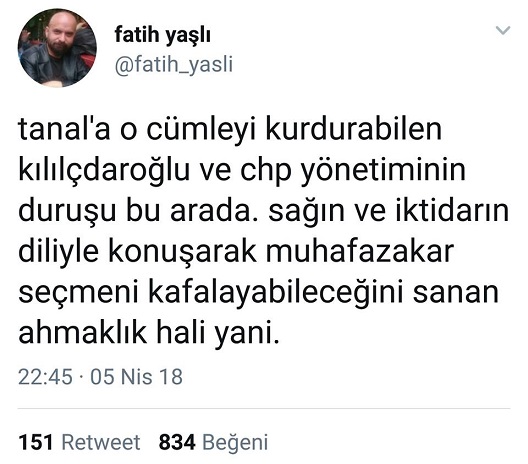This screenshot has height=464, width=528.
Task: Select the word yönetiminin in the tweet
Action: [x=383, y=171]
